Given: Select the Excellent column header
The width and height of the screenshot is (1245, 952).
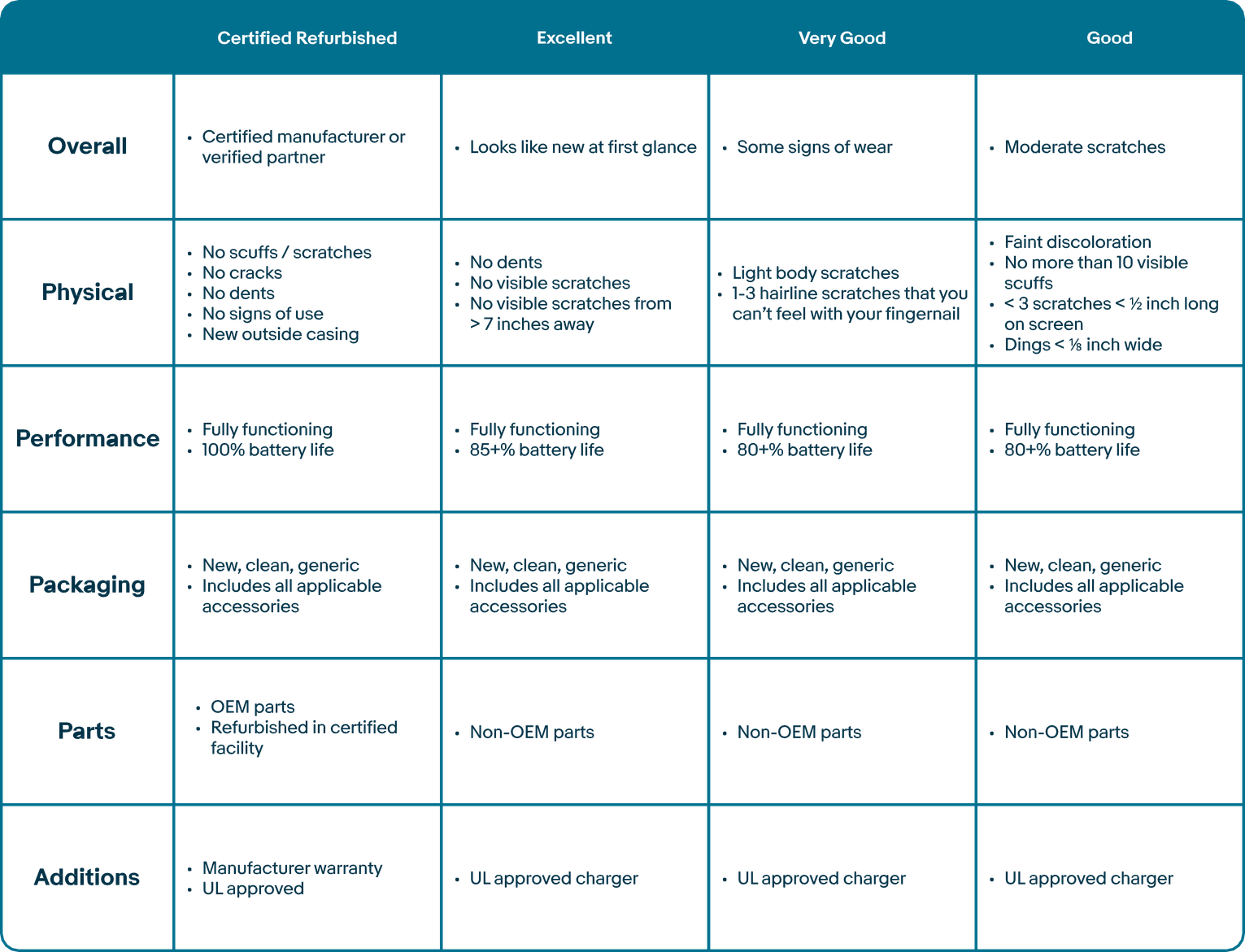Looking at the screenshot, I should click(x=574, y=38).
